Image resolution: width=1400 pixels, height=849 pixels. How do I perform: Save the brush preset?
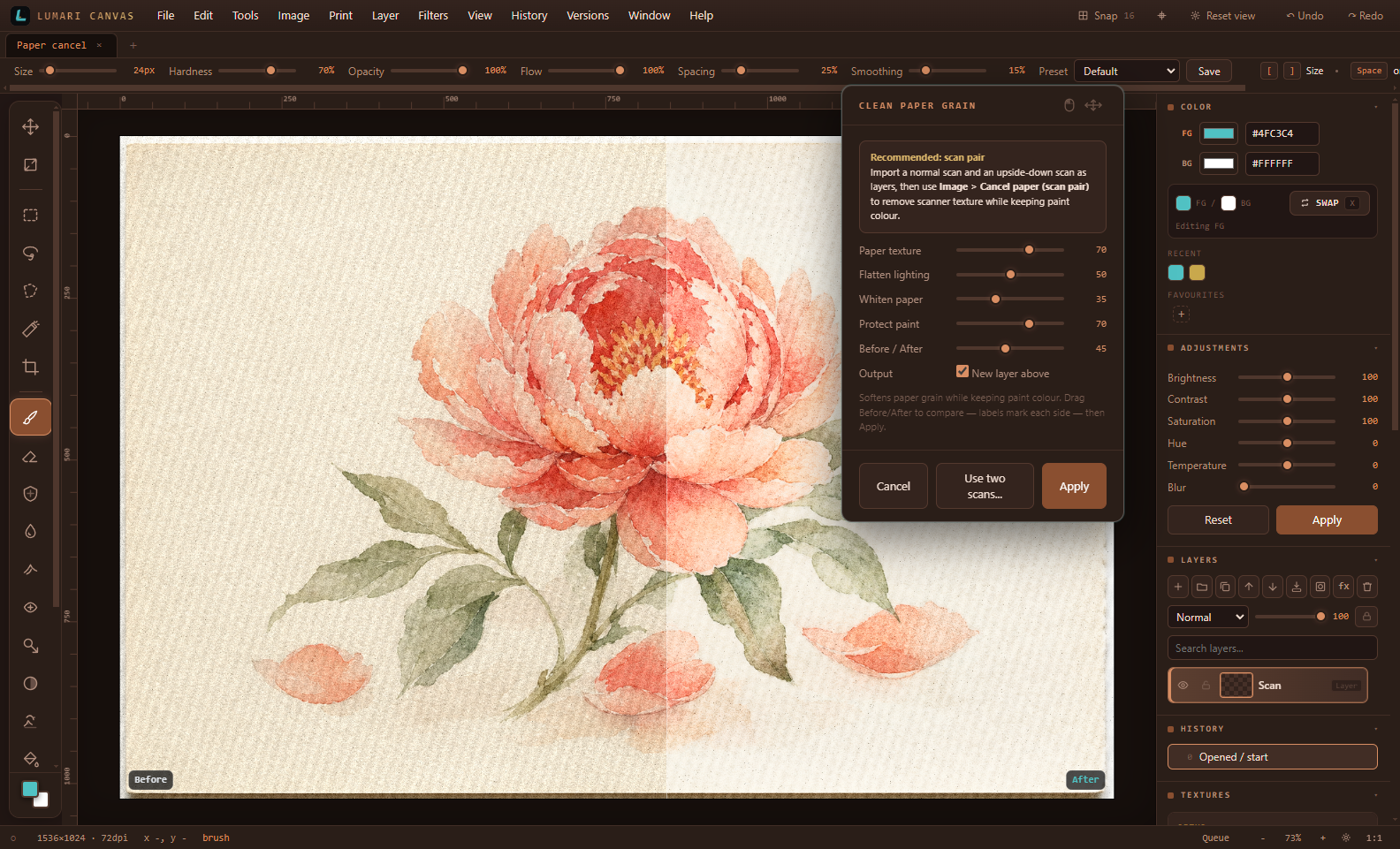point(1209,72)
